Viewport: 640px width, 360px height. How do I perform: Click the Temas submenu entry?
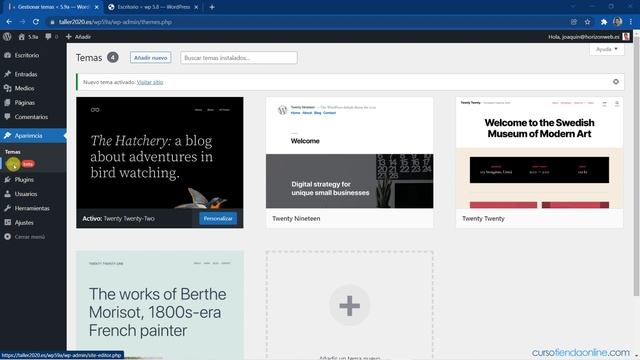(13, 152)
